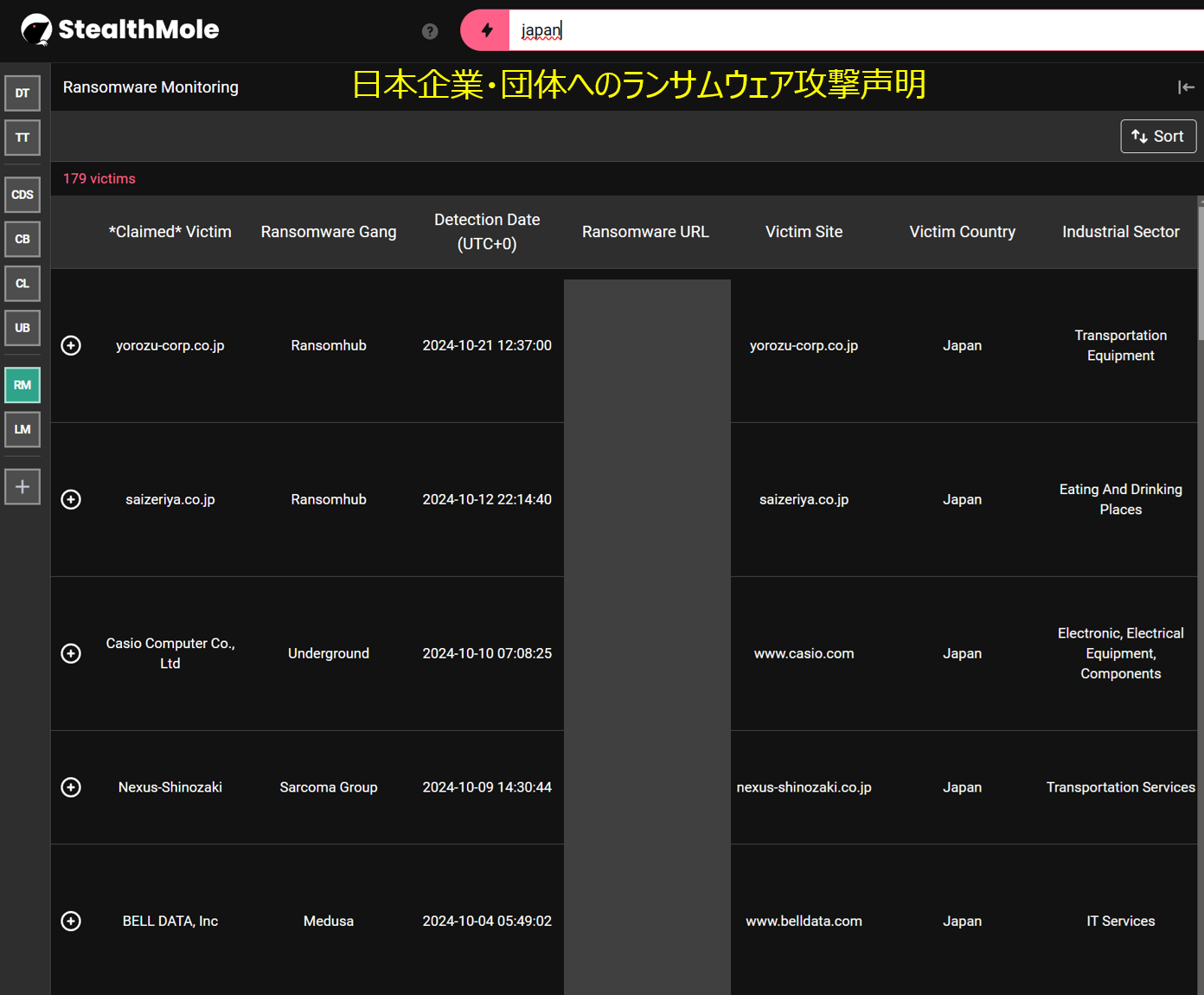
Task: Click detection date 2024-10-09 14:30:44
Action: point(487,787)
